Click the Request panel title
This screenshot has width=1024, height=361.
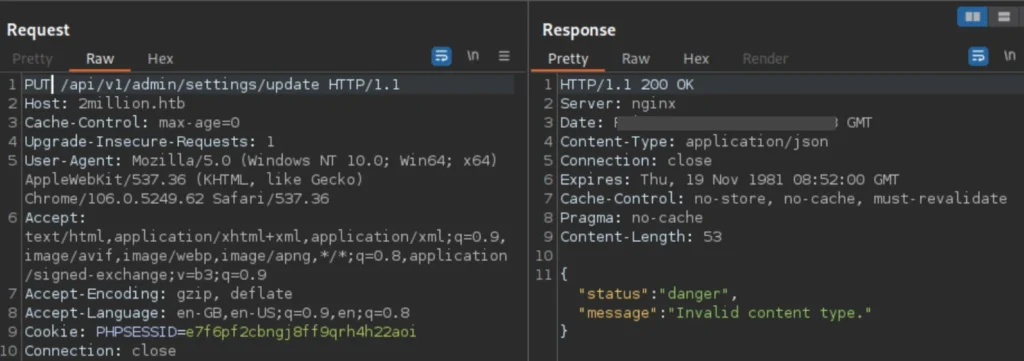(x=38, y=30)
